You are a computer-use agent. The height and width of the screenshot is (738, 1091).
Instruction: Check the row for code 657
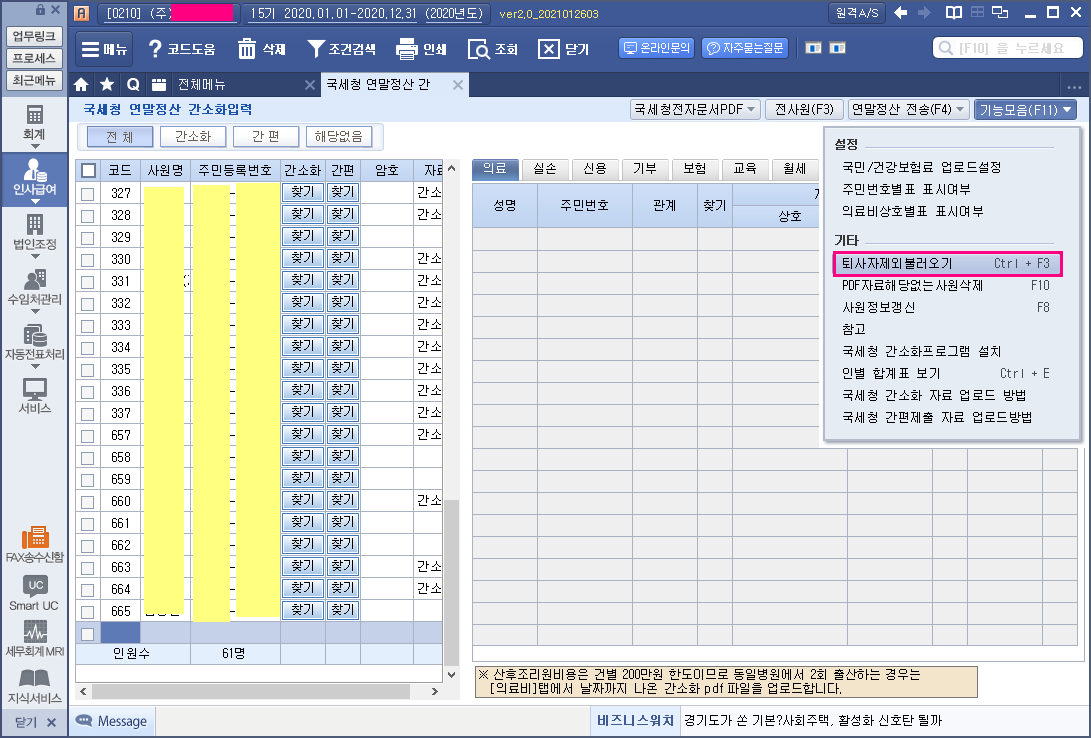tap(88, 436)
